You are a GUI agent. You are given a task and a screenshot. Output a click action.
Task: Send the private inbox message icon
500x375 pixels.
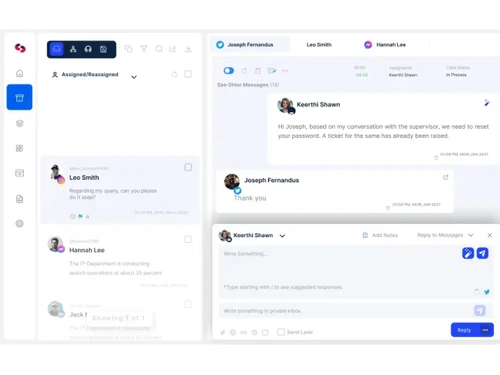pos(480,311)
